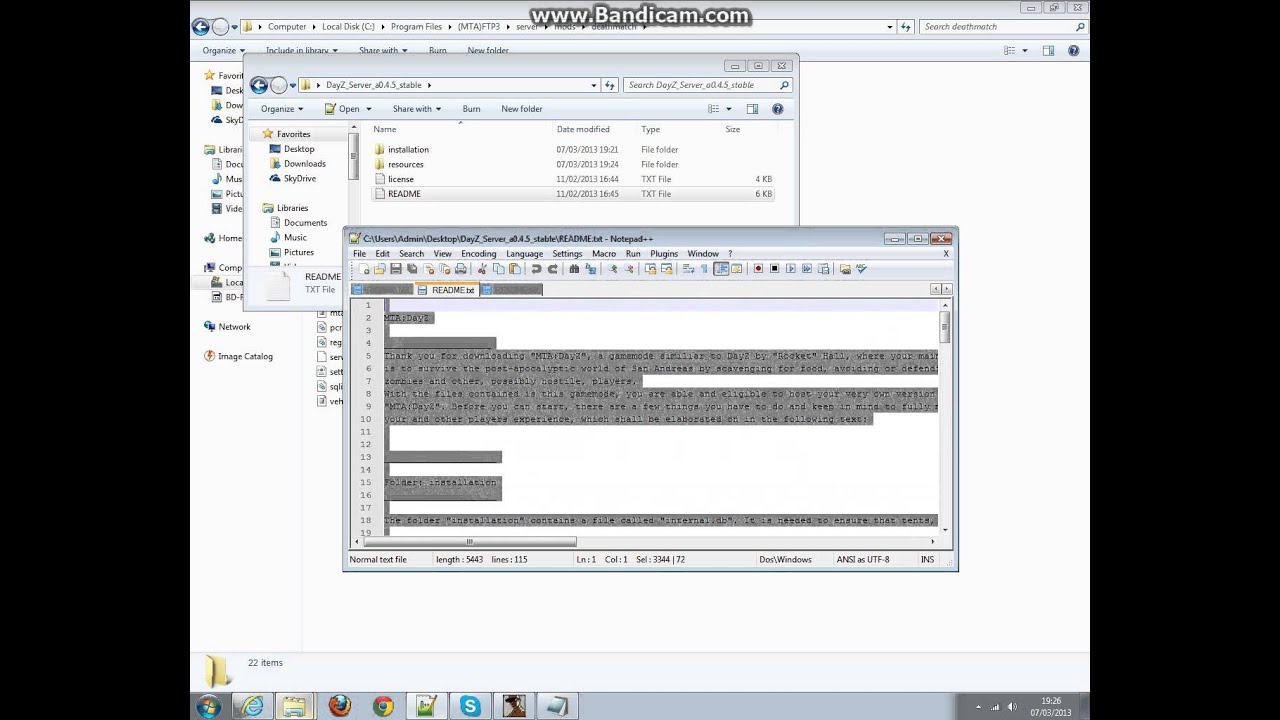
Task: Click the Playback macro icon
Action: click(790, 269)
